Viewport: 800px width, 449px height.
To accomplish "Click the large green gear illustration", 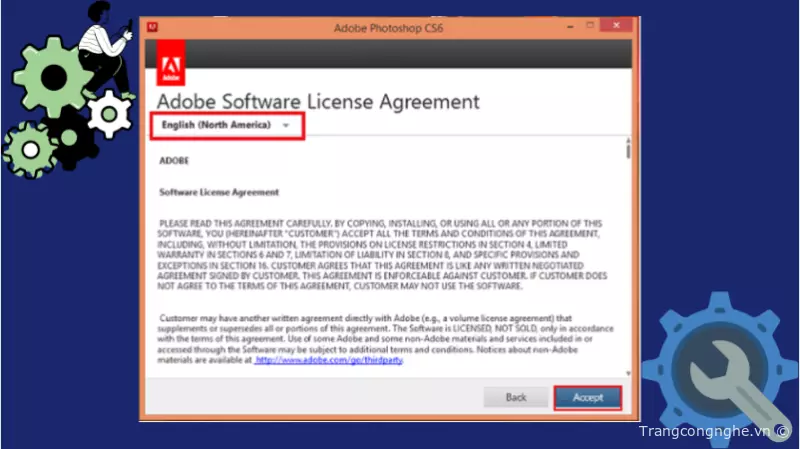I will click(53, 77).
